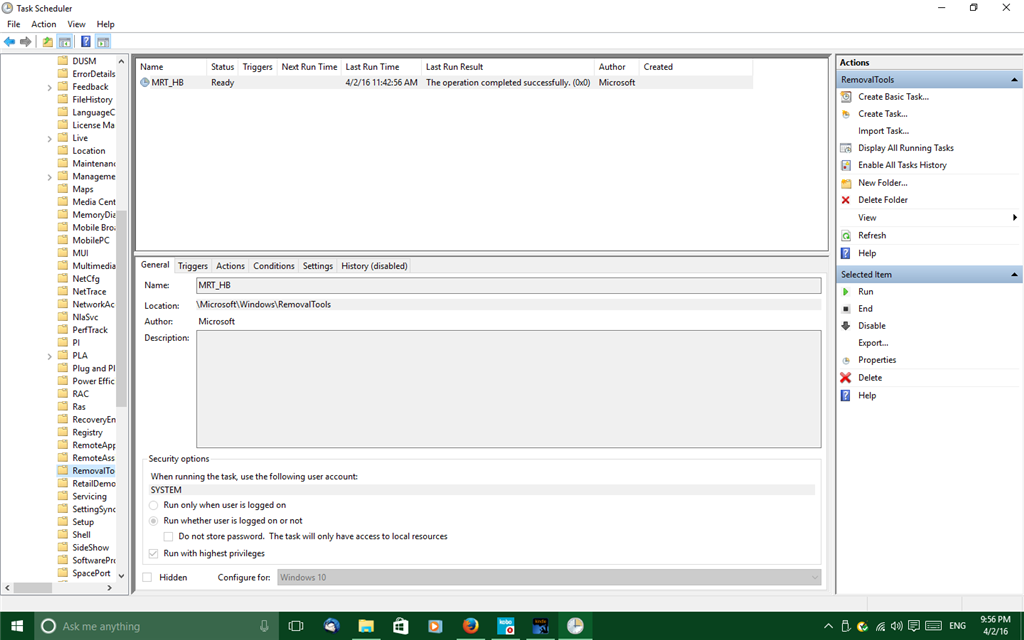
Task: Click the Up one level folder icon
Action: coord(48,42)
